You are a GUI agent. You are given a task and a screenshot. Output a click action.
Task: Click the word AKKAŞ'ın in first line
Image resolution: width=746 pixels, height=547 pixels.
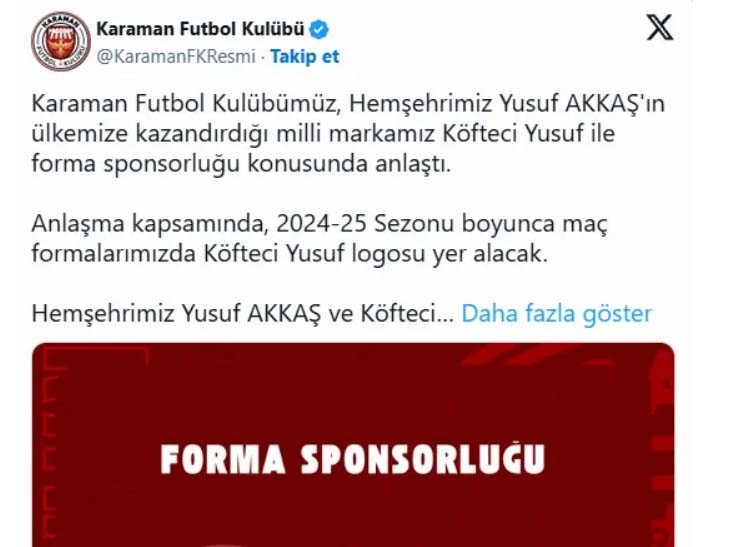coord(615,104)
